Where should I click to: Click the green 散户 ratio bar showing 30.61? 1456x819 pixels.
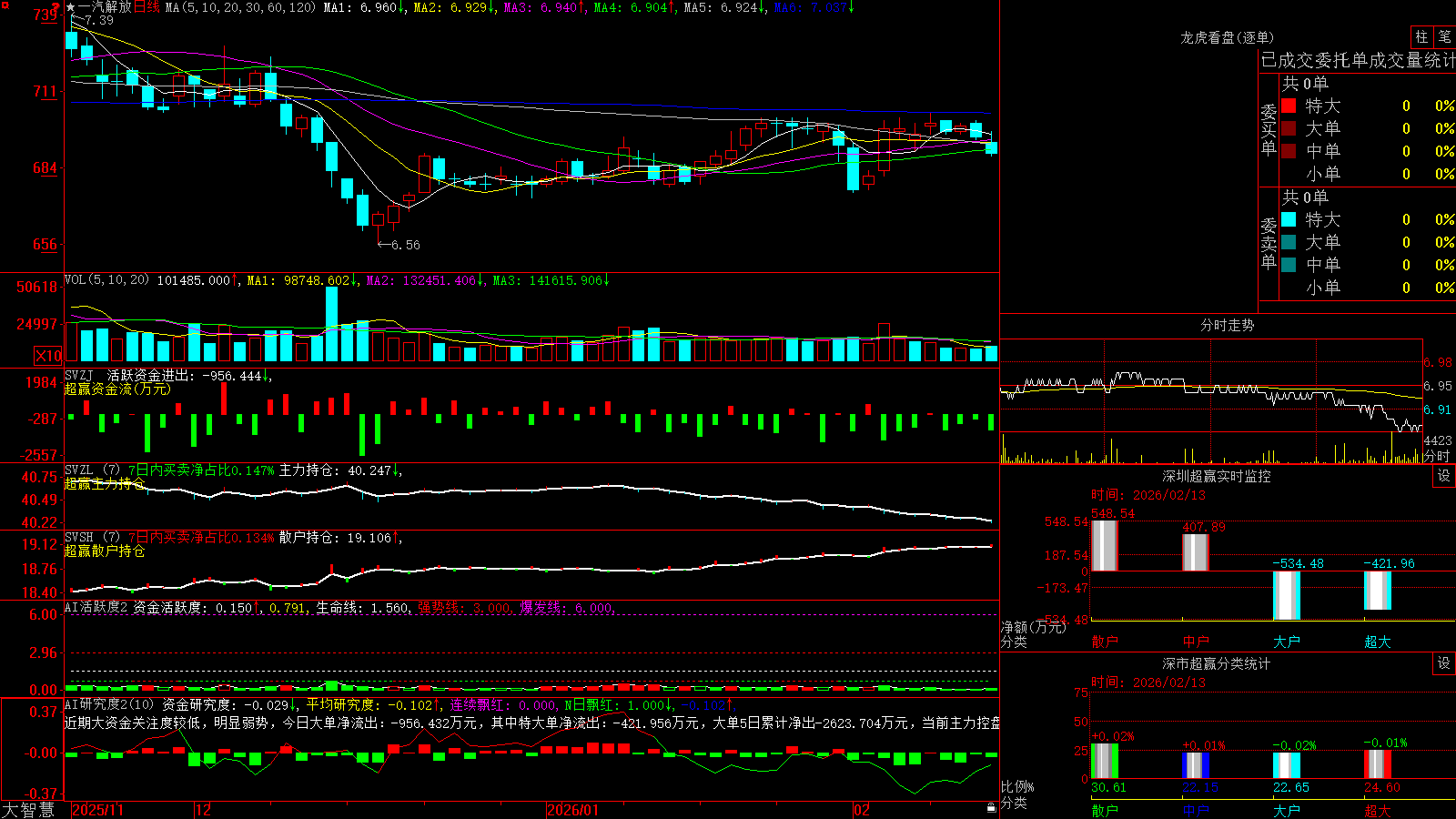[1104, 762]
